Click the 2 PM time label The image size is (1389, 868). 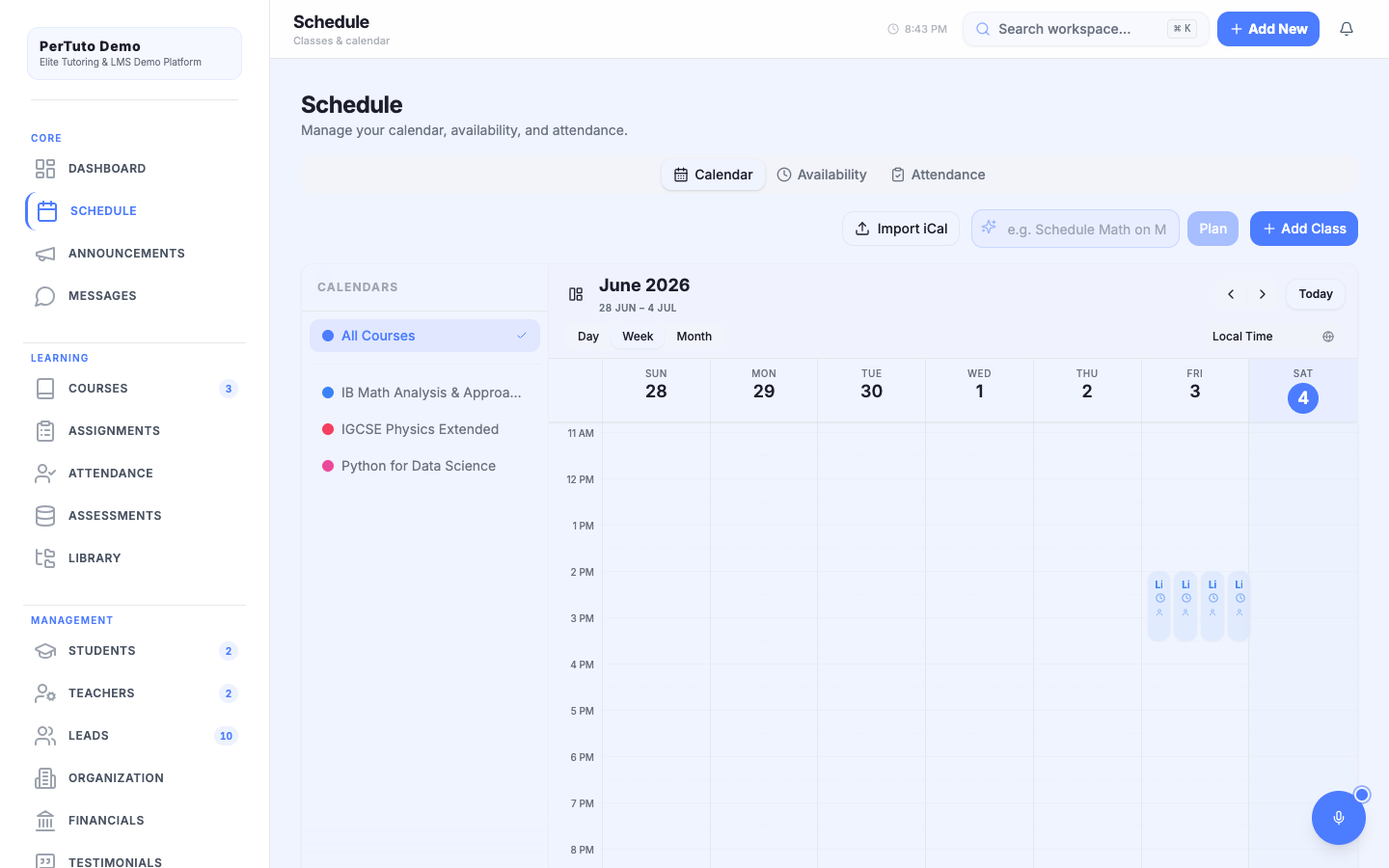(x=582, y=572)
